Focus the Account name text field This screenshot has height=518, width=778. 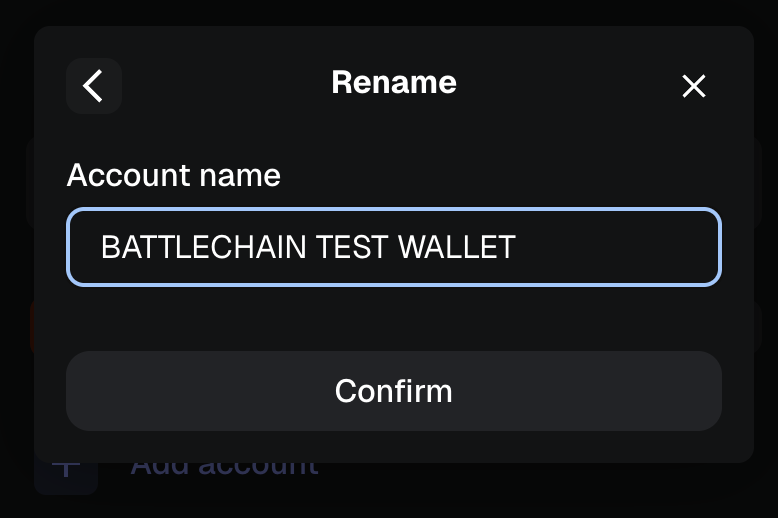(x=393, y=247)
